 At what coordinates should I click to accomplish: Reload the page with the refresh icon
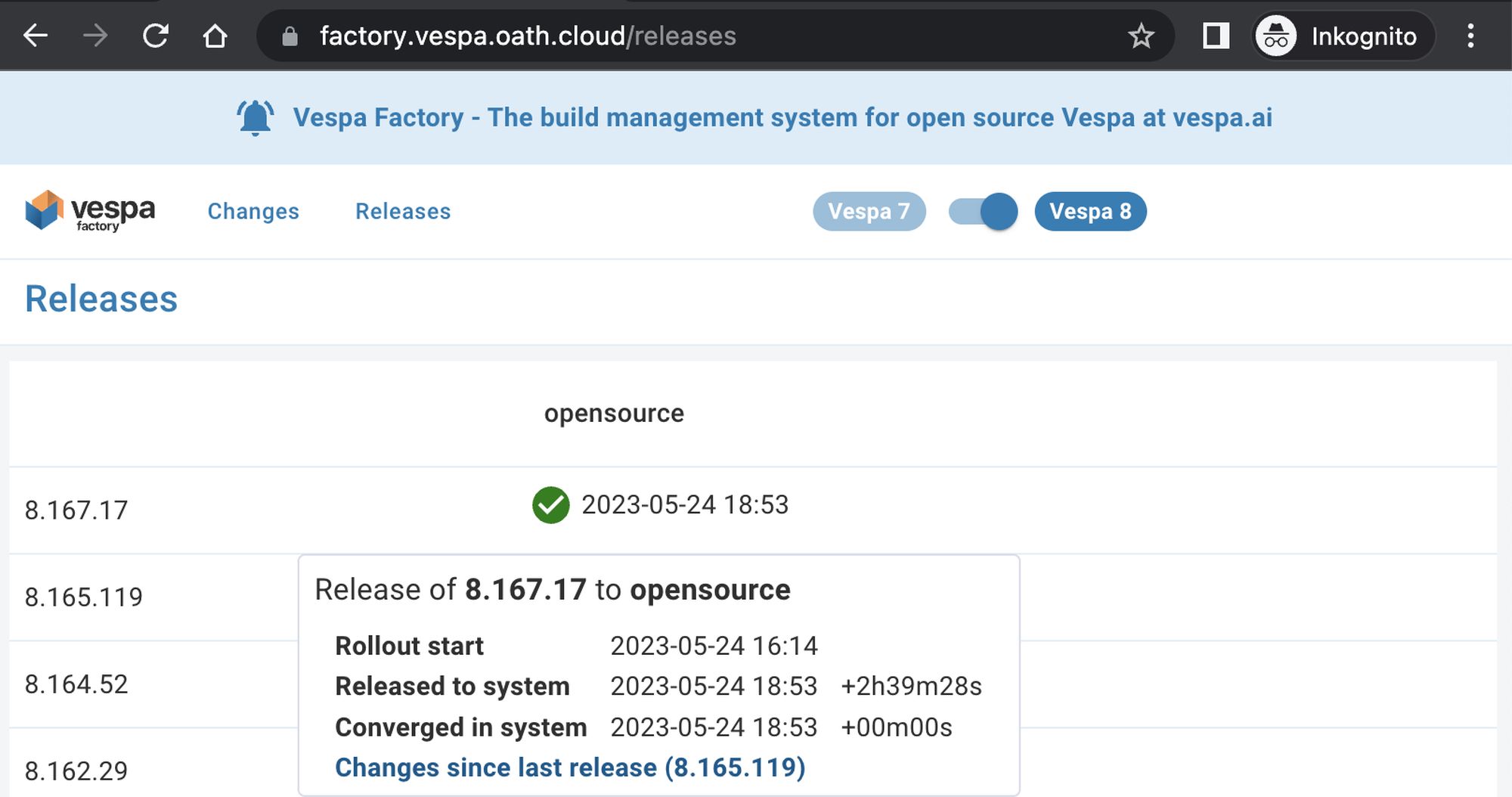point(156,36)
